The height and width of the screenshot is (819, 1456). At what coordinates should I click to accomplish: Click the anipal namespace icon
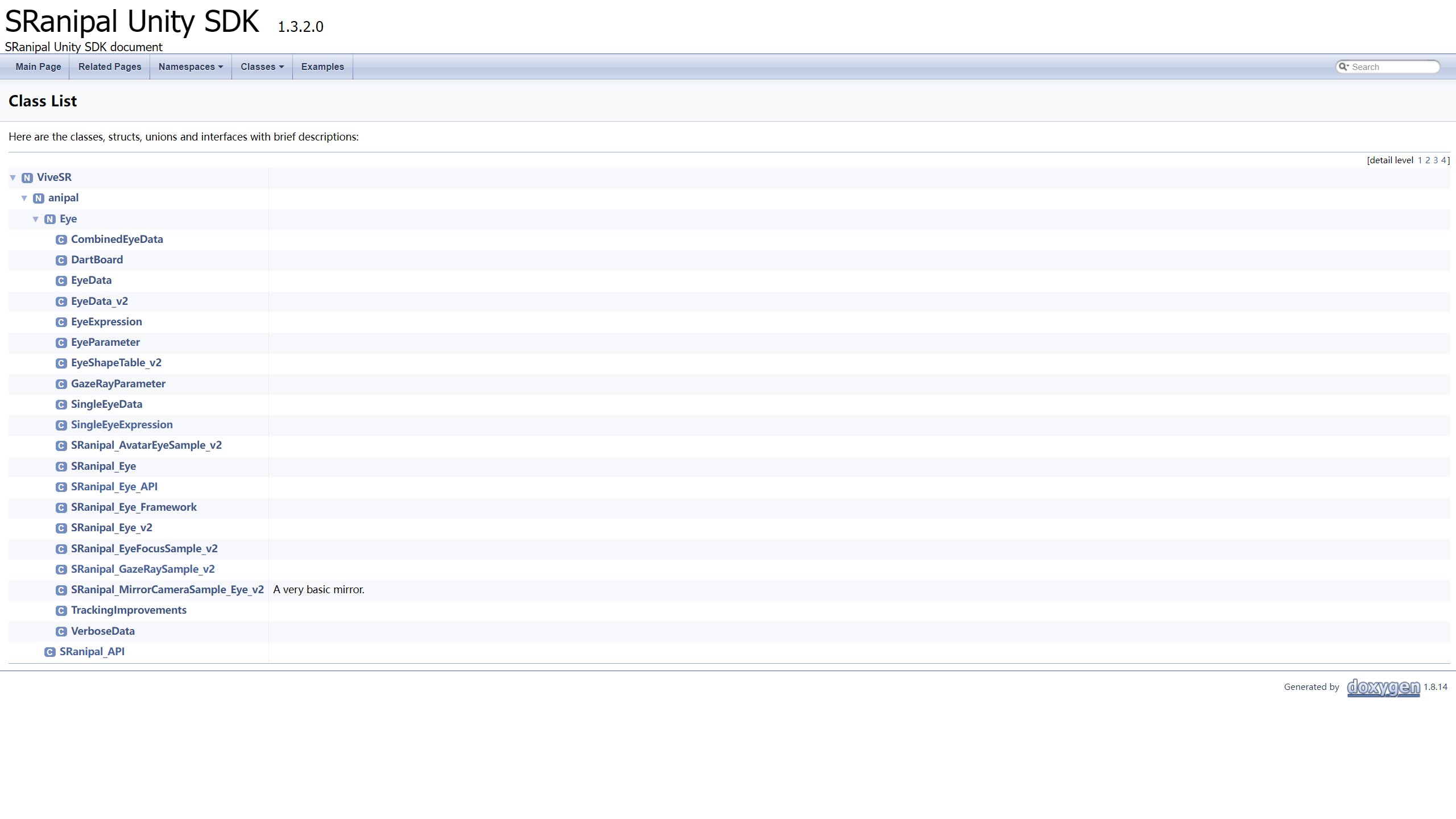tap(39, 198)
